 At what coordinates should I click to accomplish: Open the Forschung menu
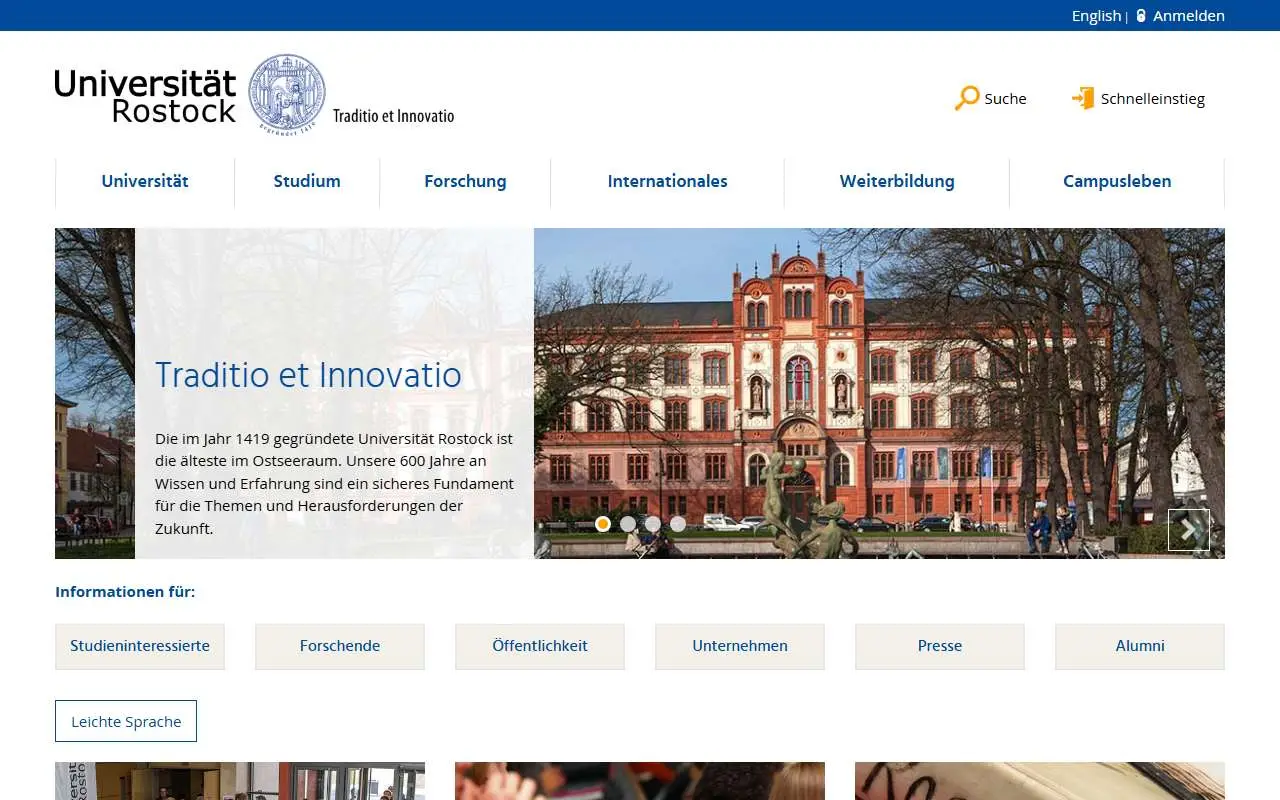pos(465,181)
